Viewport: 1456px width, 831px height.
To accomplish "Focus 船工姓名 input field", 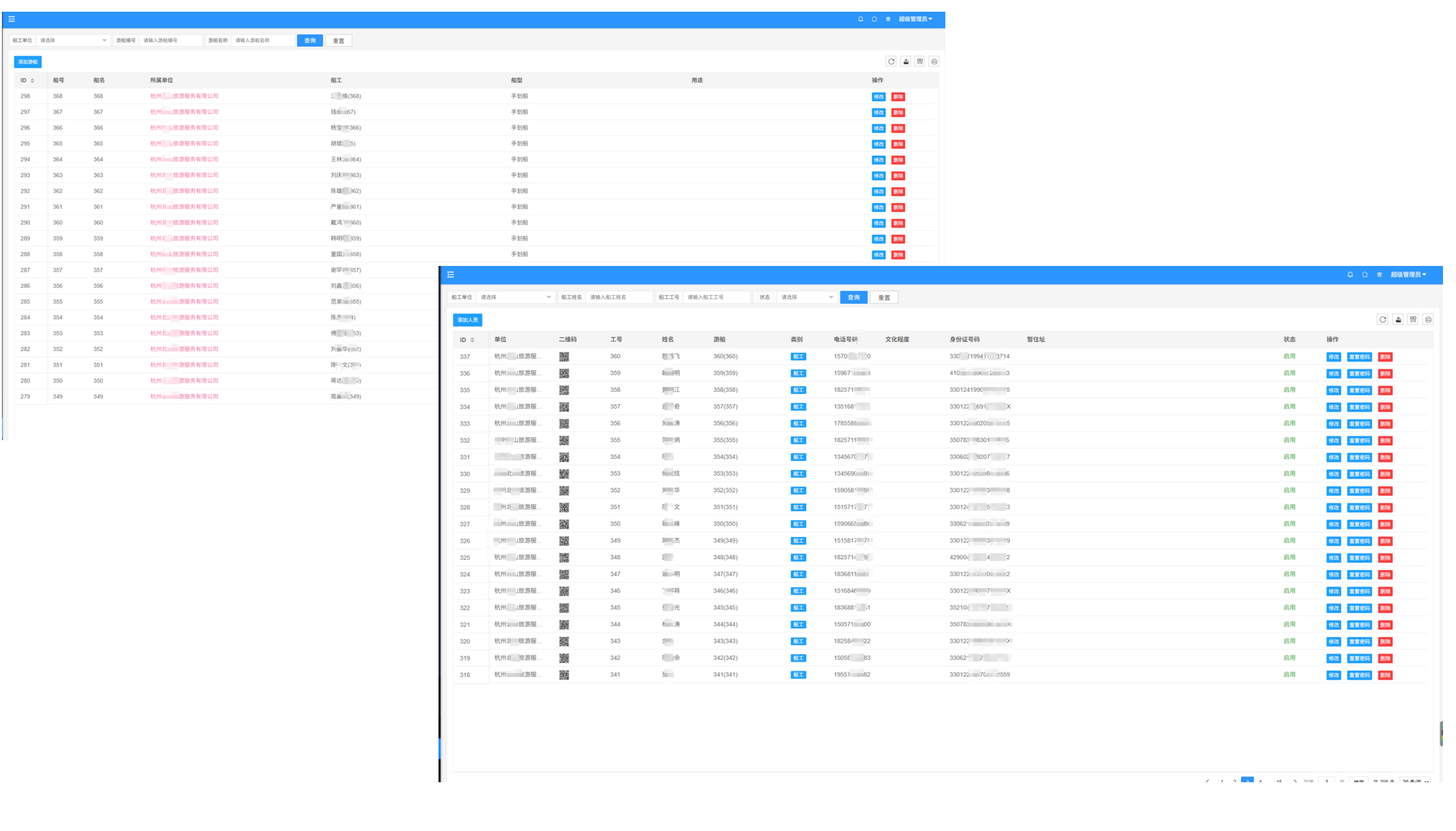I will click(x=619, y=297).
